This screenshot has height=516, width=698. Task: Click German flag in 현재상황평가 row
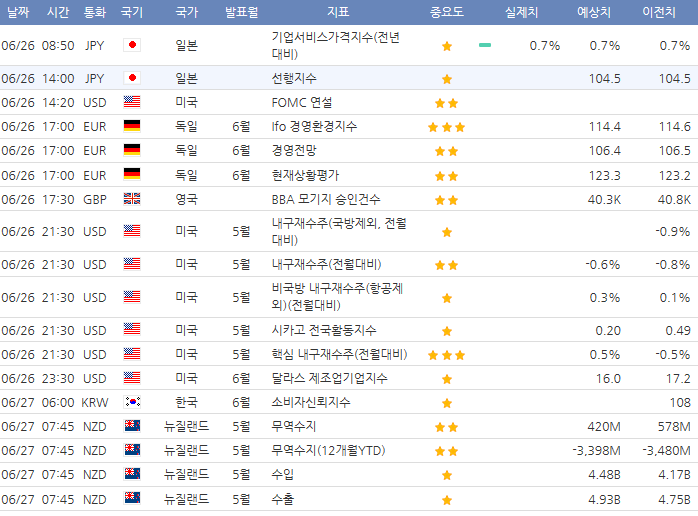click(x=132, y=174)
